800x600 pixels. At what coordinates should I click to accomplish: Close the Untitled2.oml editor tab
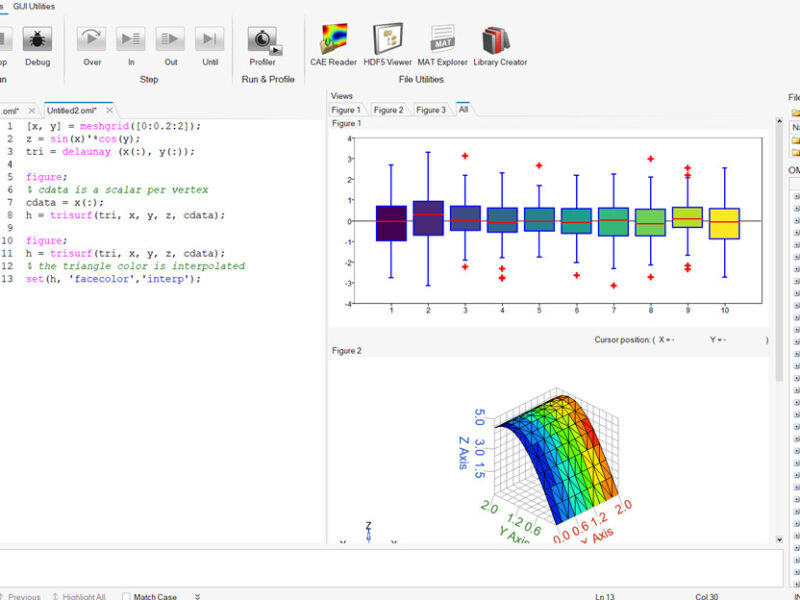tap(109, 110)
